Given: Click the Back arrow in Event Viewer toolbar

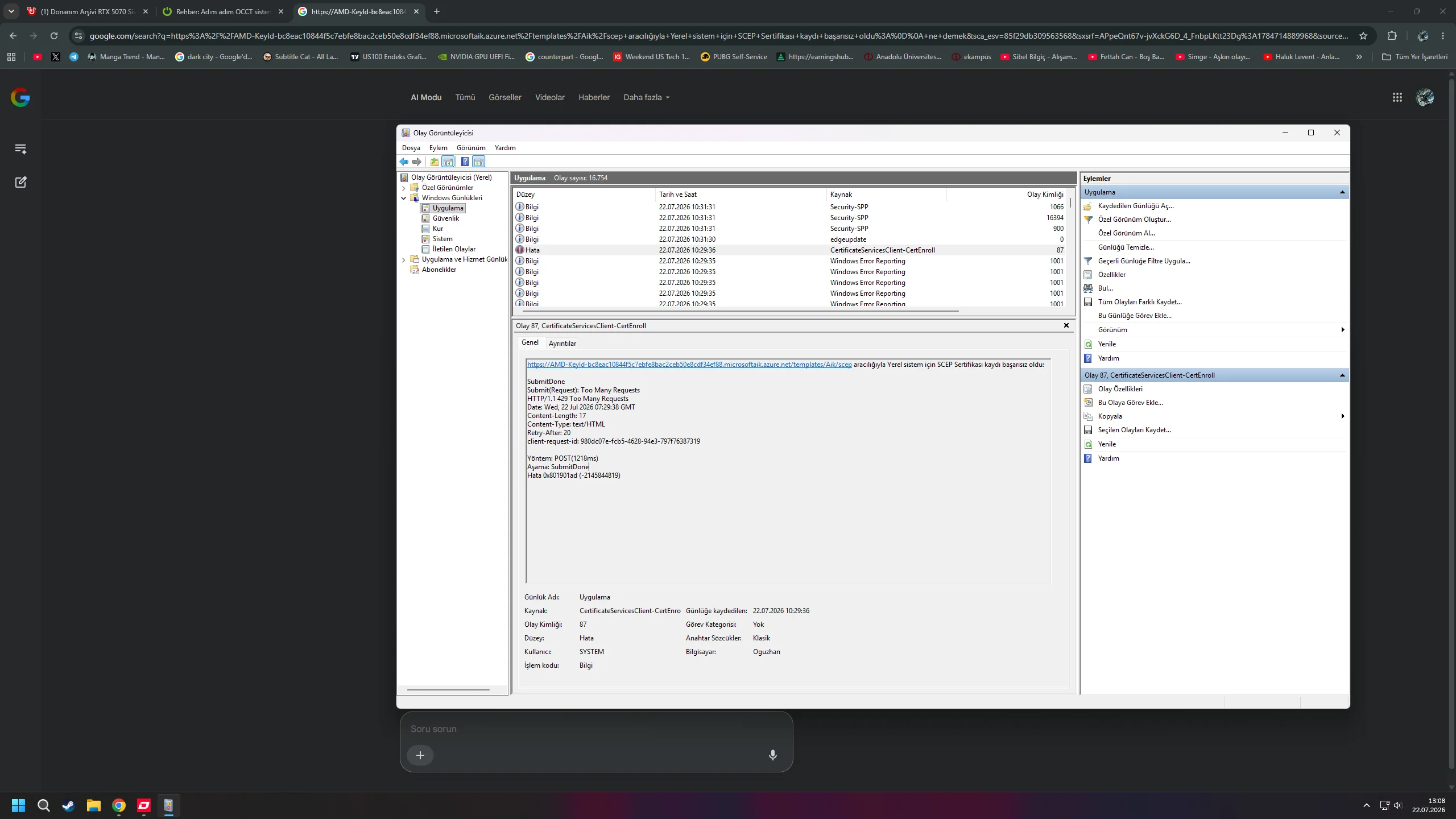Looking at the screenshot, I should point(404,162).
